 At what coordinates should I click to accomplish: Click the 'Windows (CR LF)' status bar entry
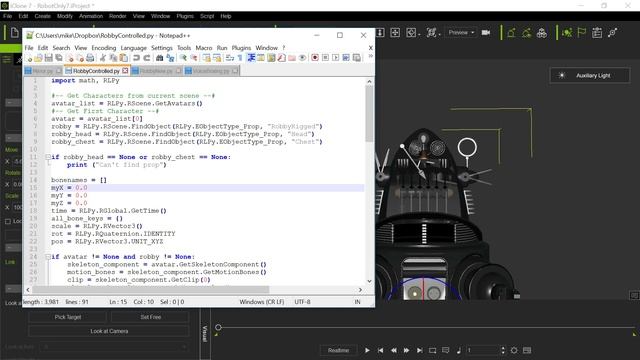coord(262,302)
